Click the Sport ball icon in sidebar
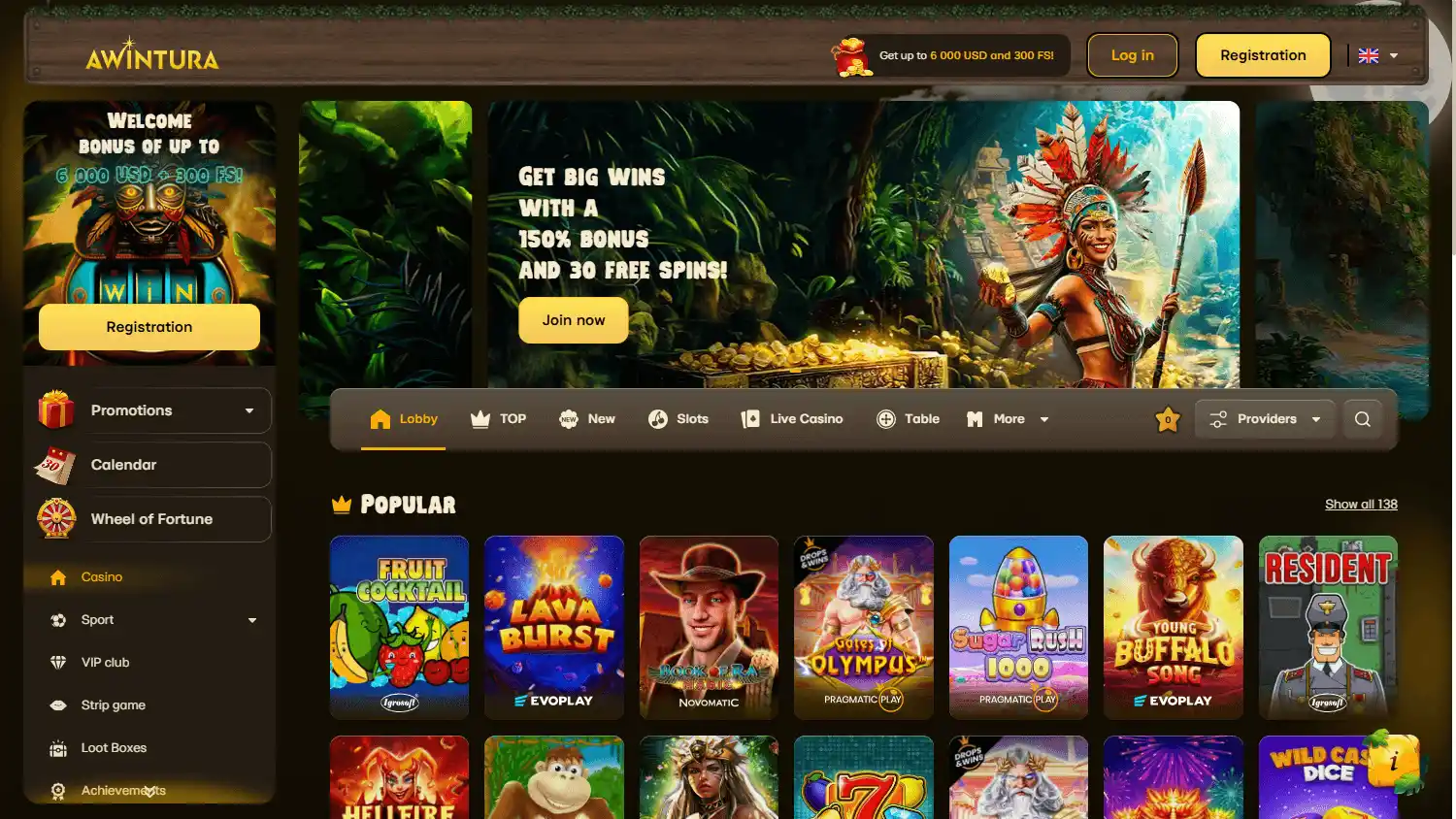 (58, 620)
